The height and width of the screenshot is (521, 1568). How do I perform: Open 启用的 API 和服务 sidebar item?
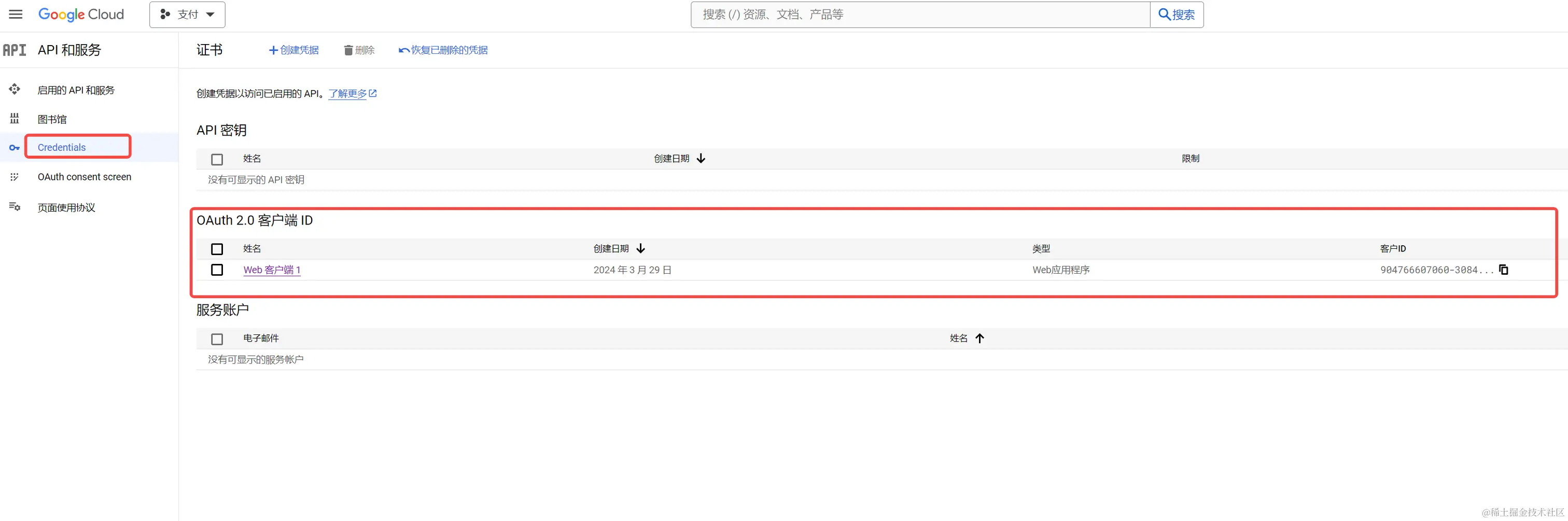pos(76,90)
